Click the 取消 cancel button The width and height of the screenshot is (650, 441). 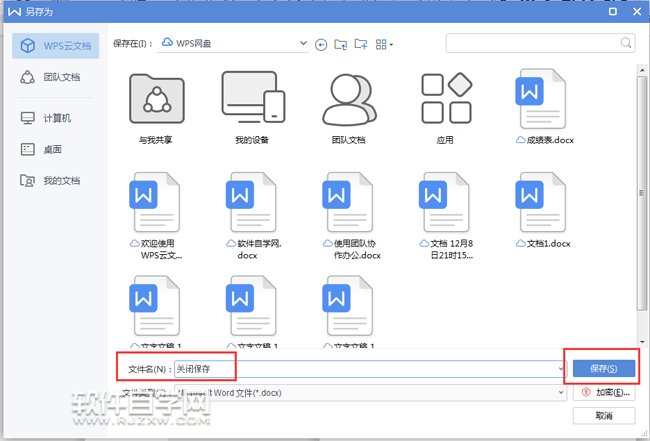(603, 415)
